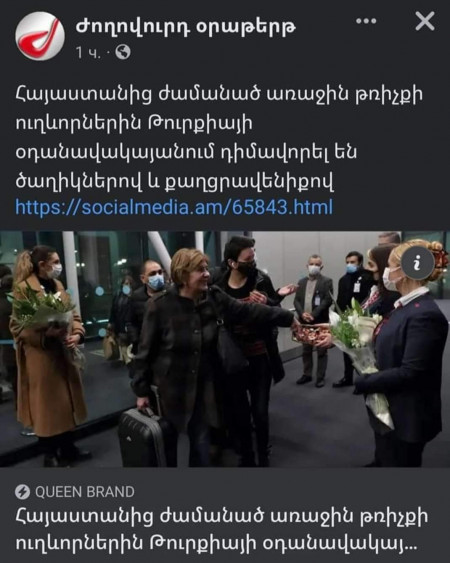Screen dimensions: 450x563
Task: Open the page's red logo profile picture
Action: [40, 36]
